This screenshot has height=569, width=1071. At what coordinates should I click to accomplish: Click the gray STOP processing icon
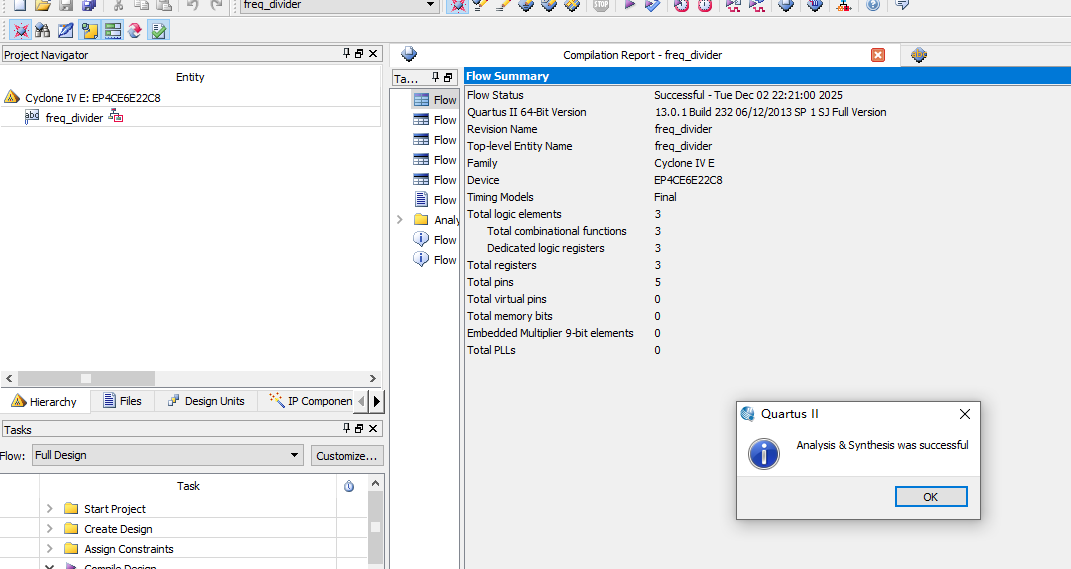click(x=601, y=5)
